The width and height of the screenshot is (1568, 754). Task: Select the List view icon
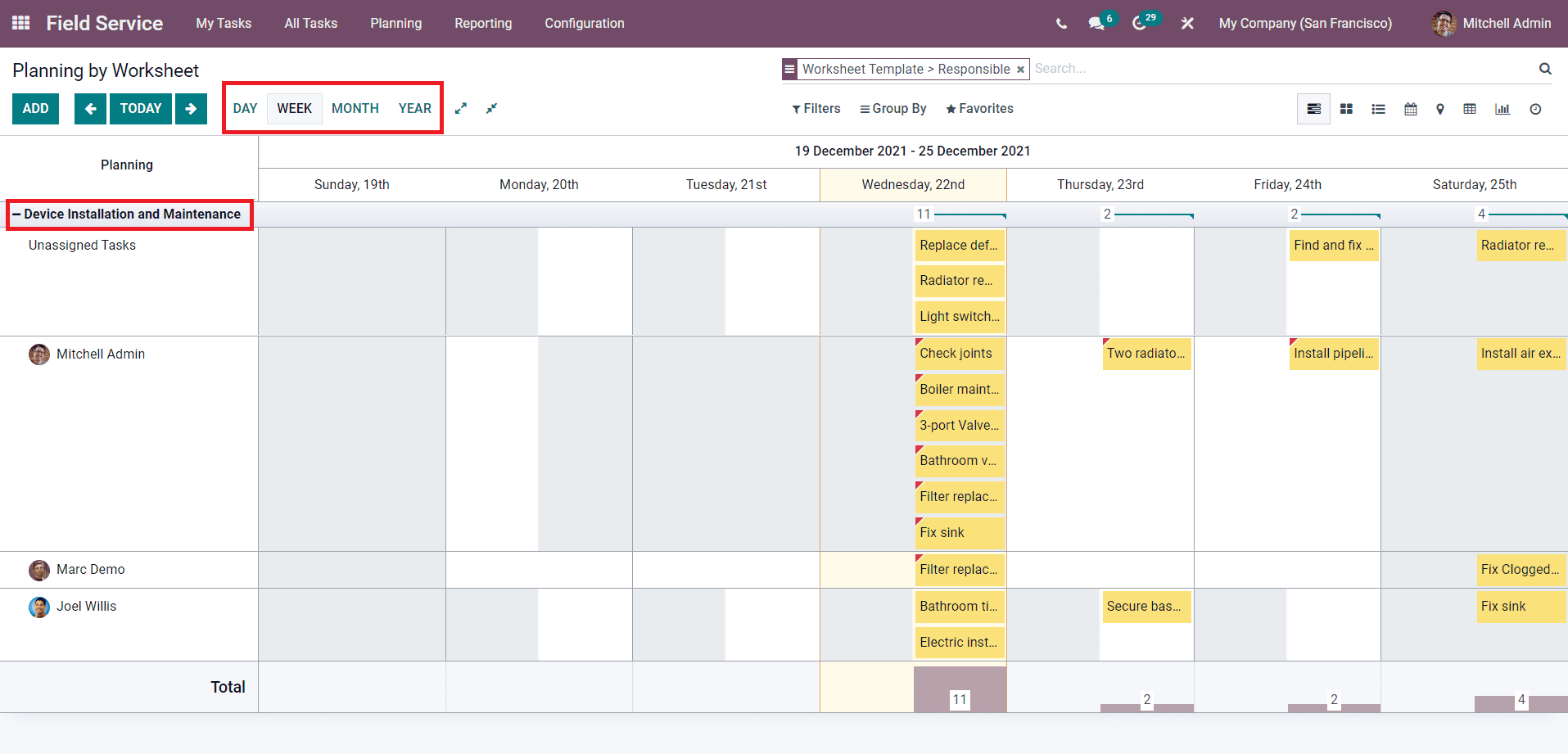point(1378,108)
